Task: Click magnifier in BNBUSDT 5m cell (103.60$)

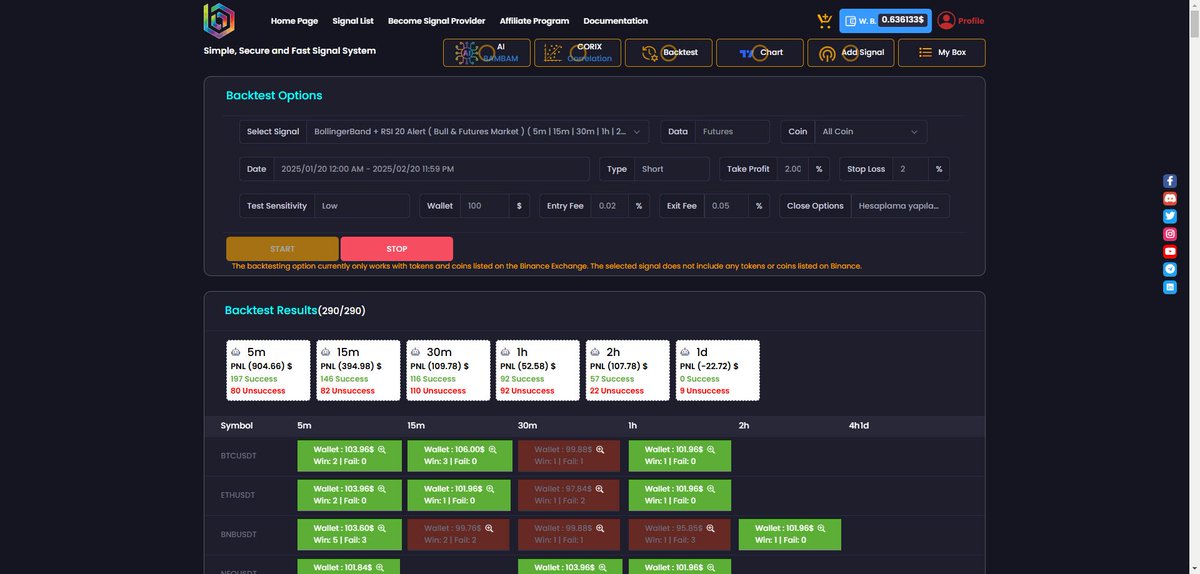Action: tap(382, 528)
